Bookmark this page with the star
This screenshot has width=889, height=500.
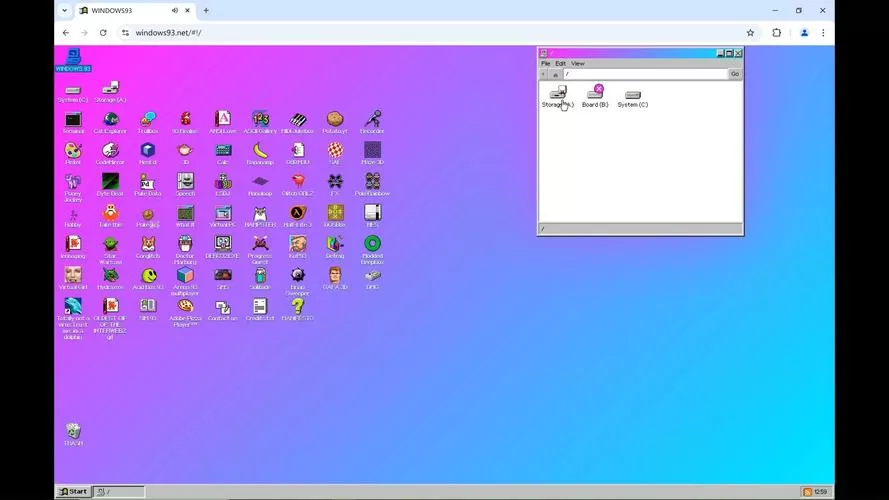[751, 33]
